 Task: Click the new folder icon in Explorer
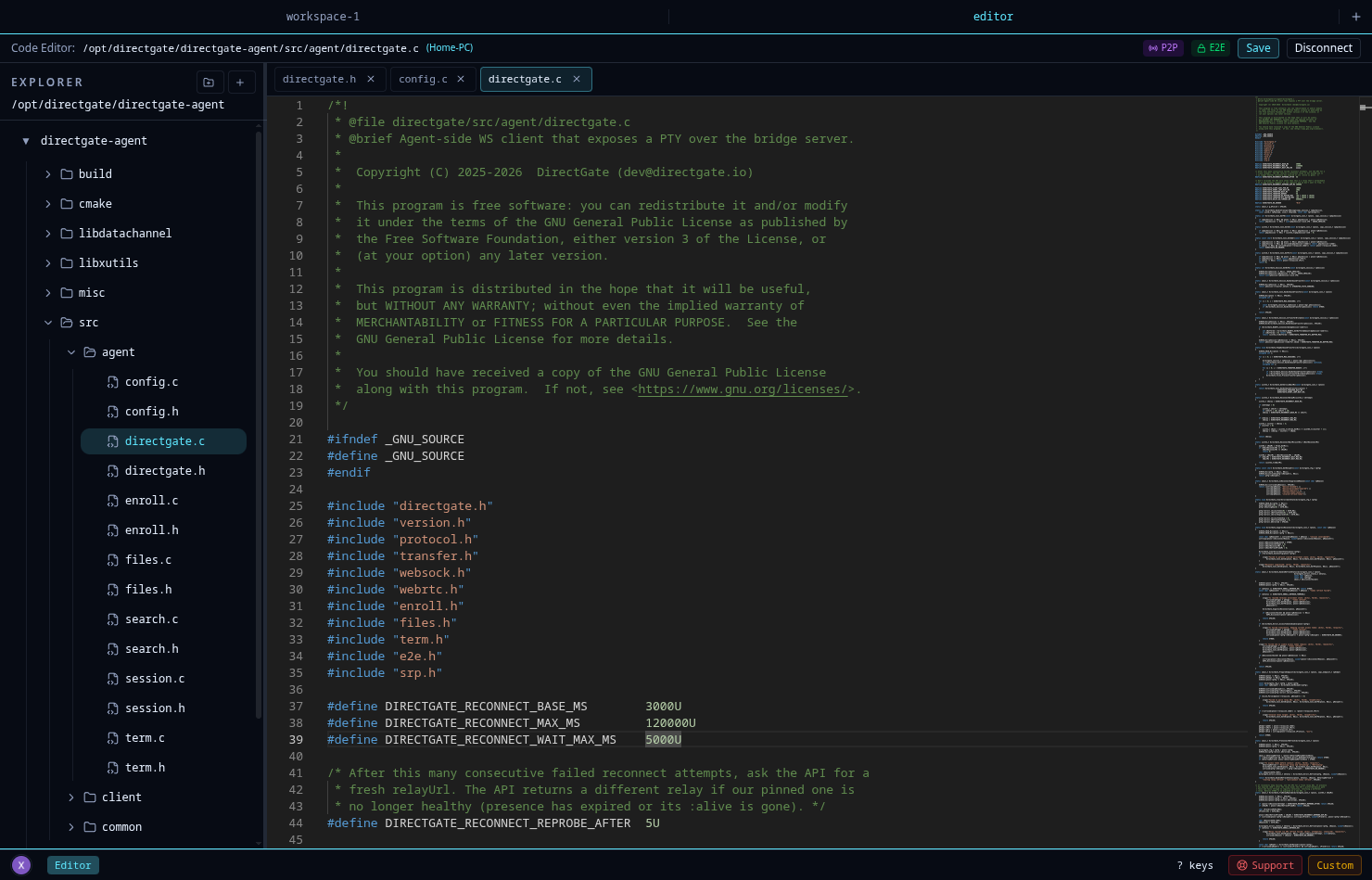click(x=209, y=83)
